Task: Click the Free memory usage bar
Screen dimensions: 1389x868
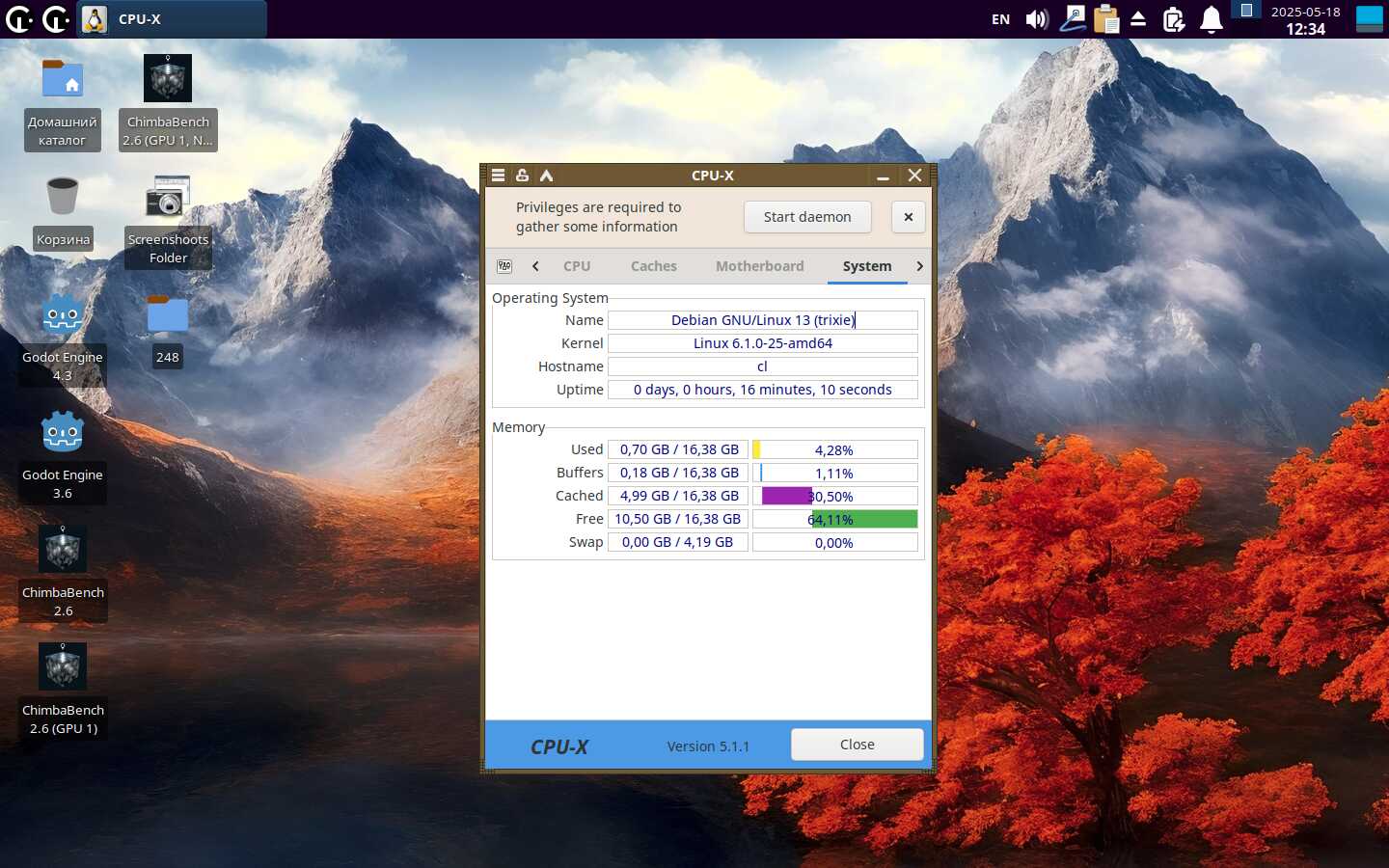Action: (834, 520)
